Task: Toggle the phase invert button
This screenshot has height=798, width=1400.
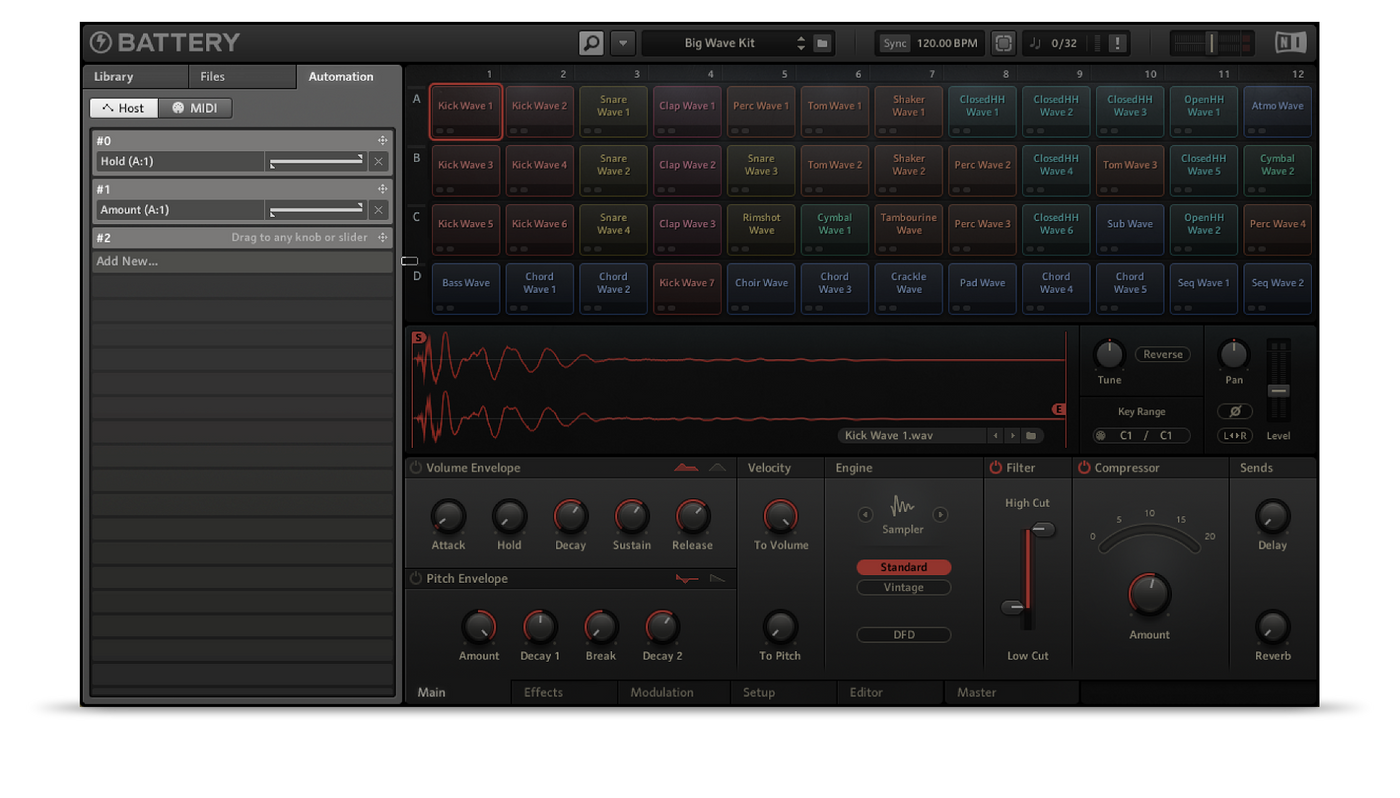Action: (x=1235, y=411)
